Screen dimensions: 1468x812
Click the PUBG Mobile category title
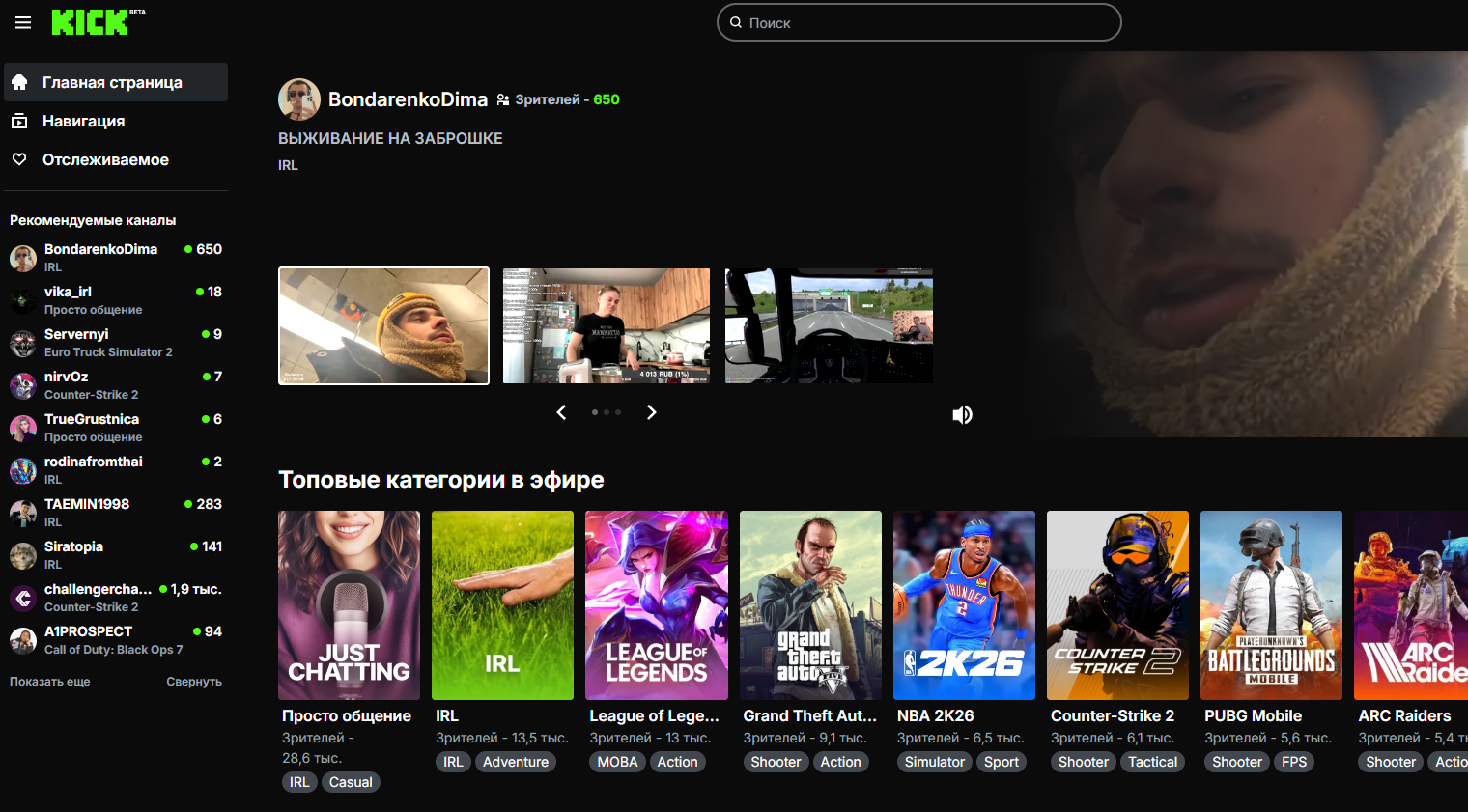1253,715
